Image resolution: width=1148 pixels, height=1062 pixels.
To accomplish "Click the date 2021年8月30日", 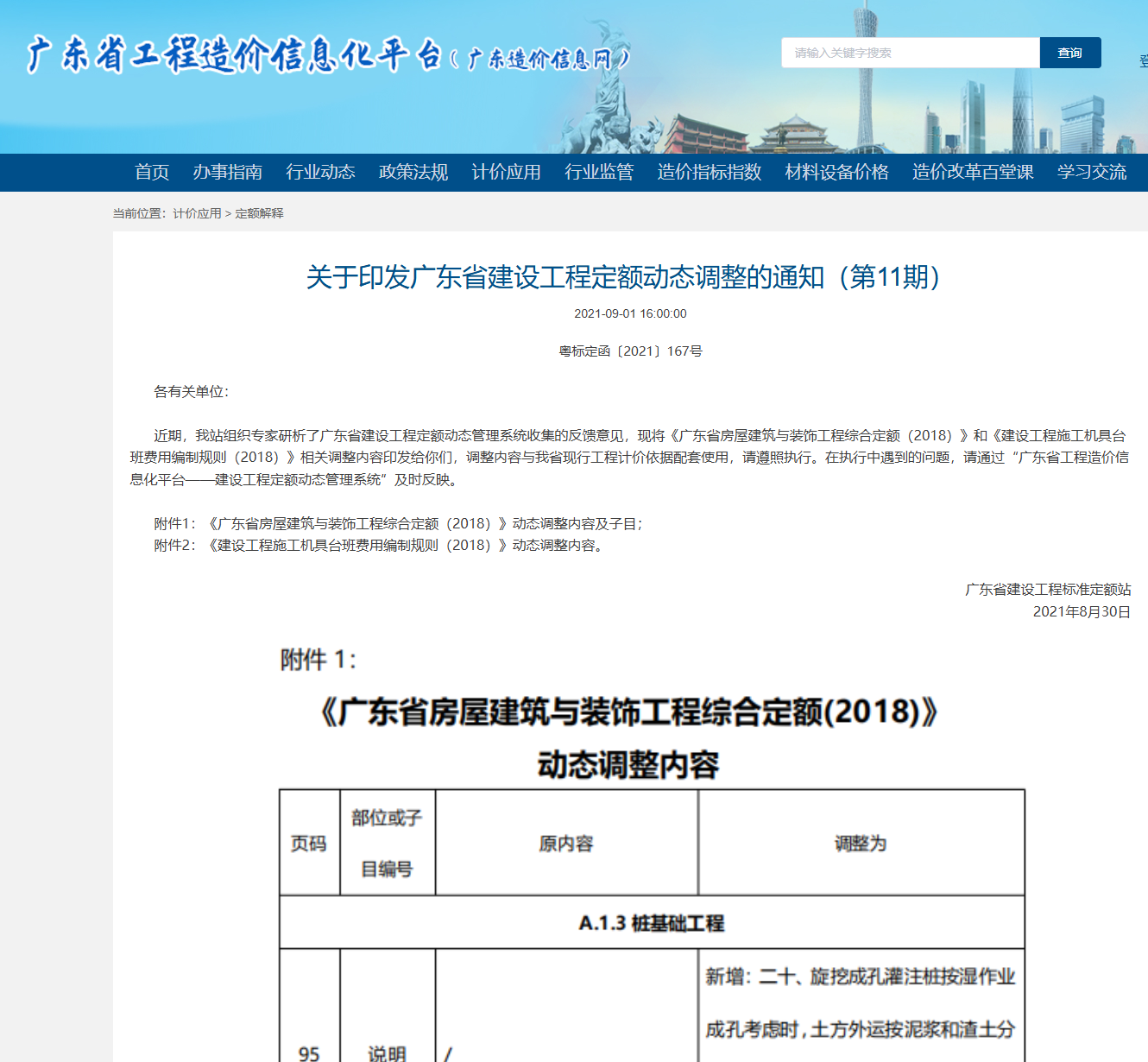I will click(x=1082, y=612).
